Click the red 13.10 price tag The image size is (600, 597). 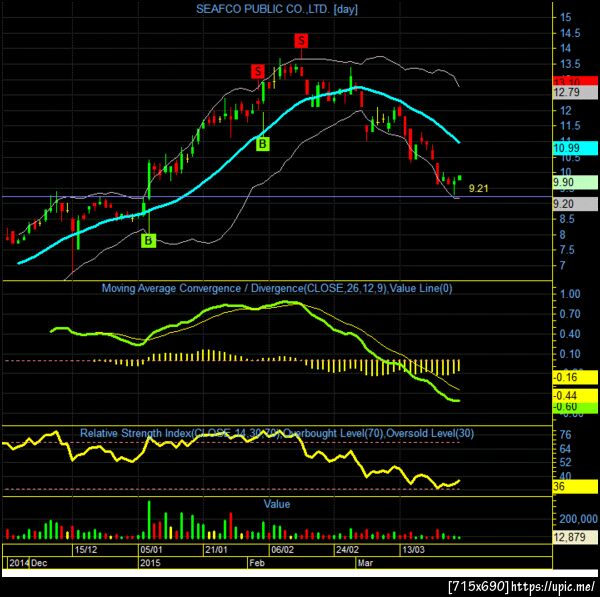[x=575, y=81]
